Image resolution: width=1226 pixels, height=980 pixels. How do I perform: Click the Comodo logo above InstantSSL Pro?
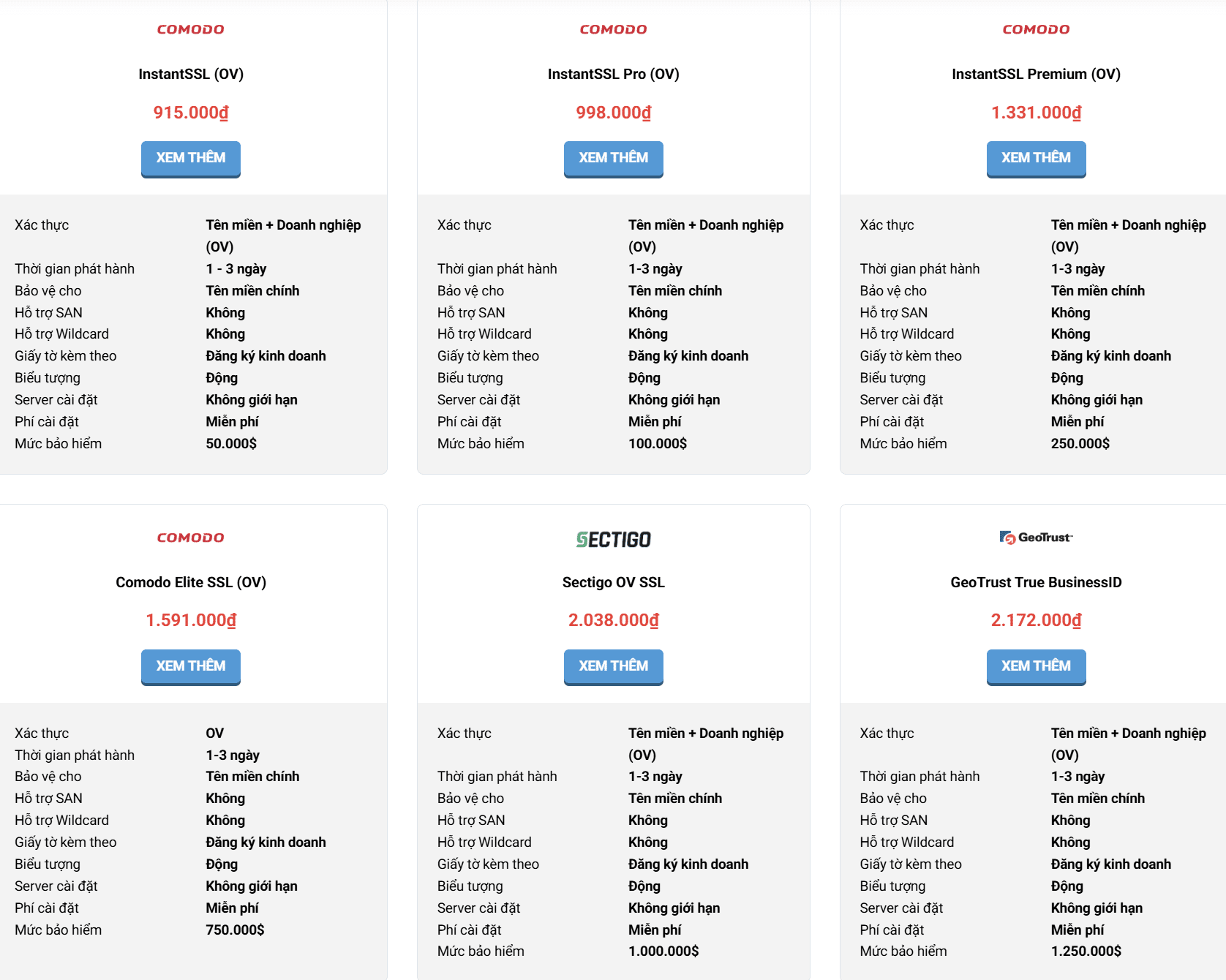[613, 29]
